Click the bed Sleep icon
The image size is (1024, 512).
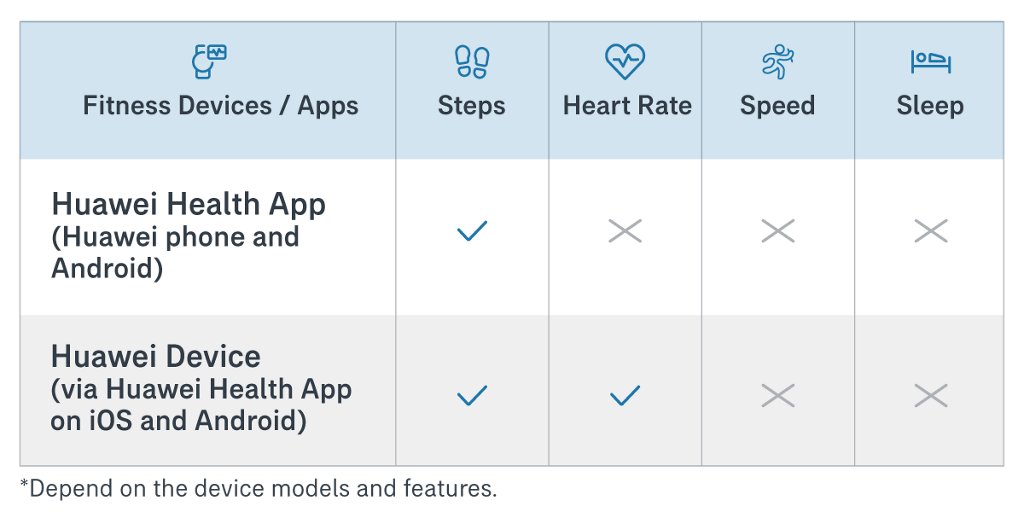click(930, 62)
